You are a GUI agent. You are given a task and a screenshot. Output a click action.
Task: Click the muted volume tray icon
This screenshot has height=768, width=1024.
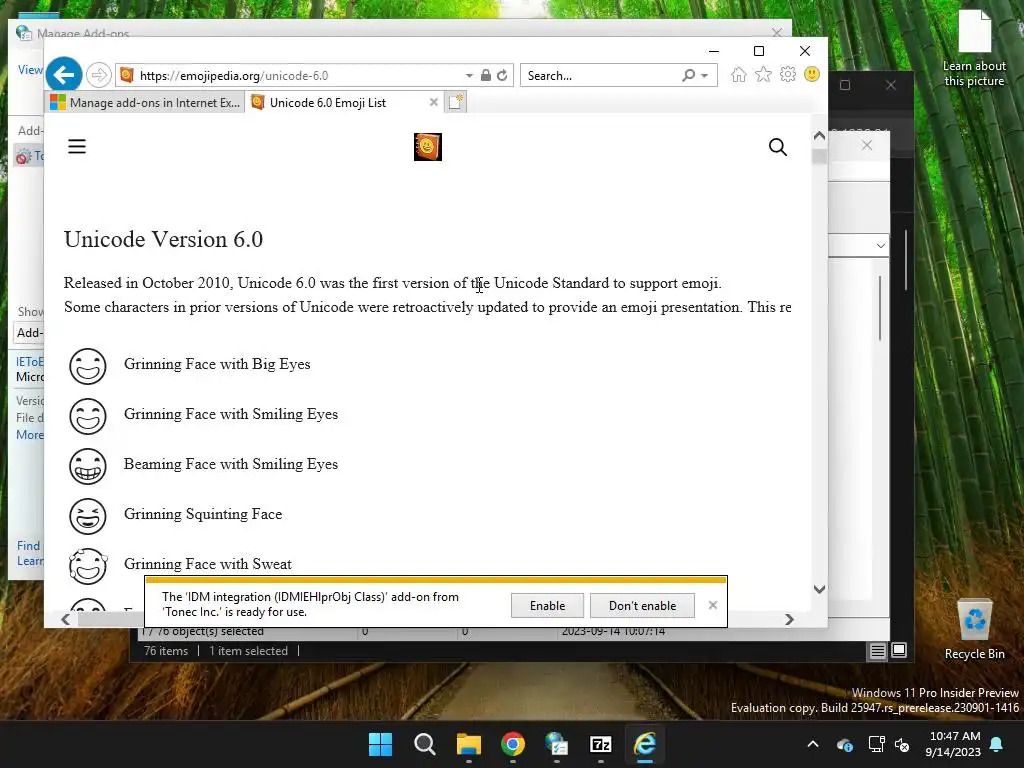tap(902, 744)
